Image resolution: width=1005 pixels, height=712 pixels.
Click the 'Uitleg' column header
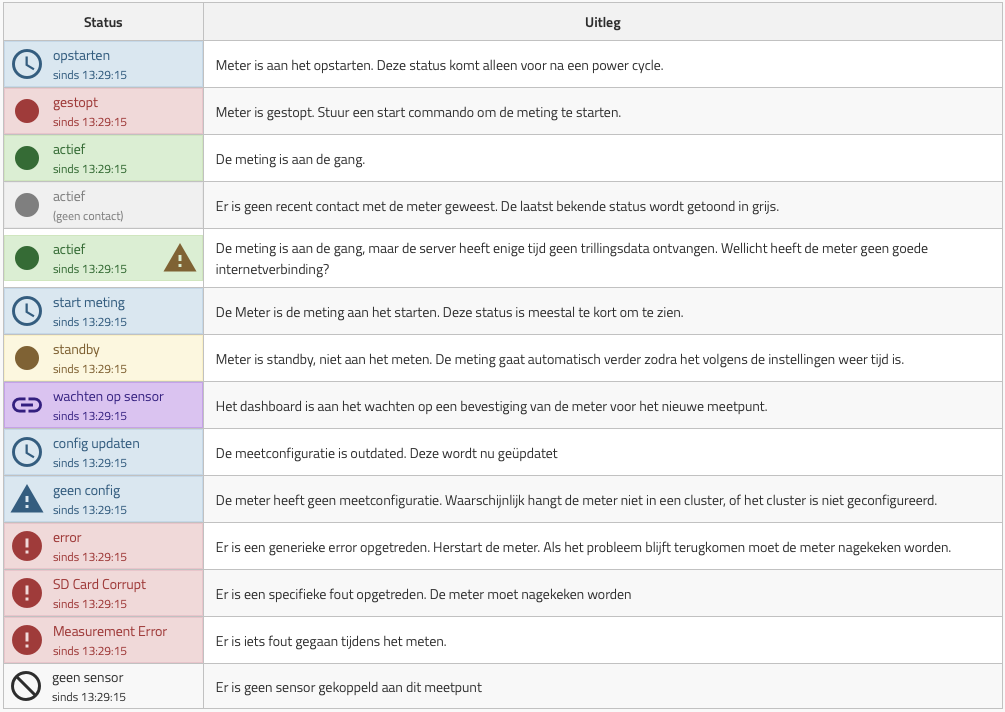point(602,22)
